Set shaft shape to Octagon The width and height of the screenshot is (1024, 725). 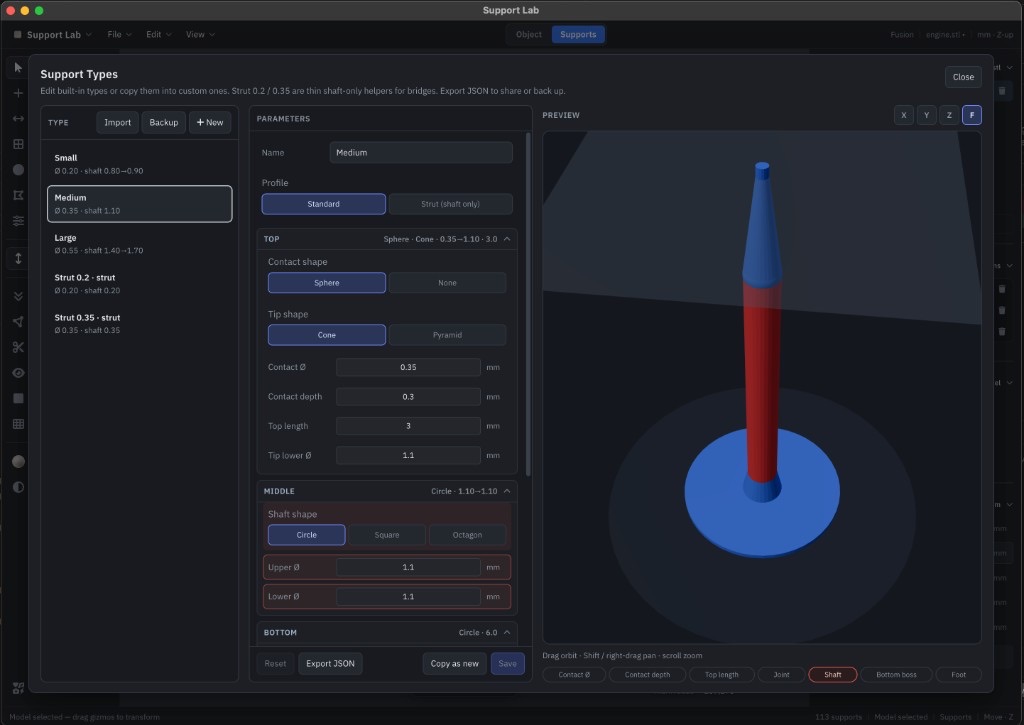(467, 535)
